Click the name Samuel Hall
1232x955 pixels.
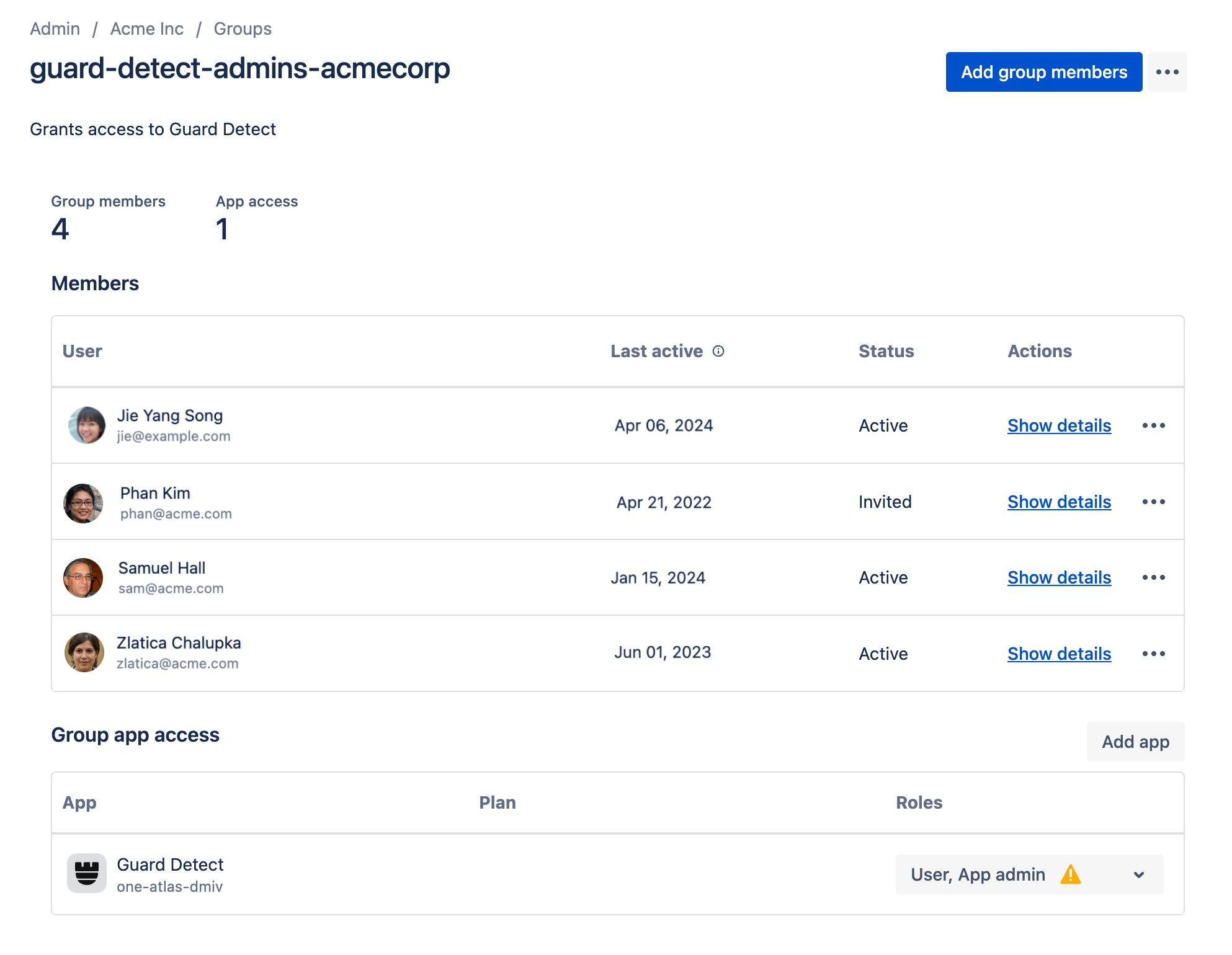[162, 568]
